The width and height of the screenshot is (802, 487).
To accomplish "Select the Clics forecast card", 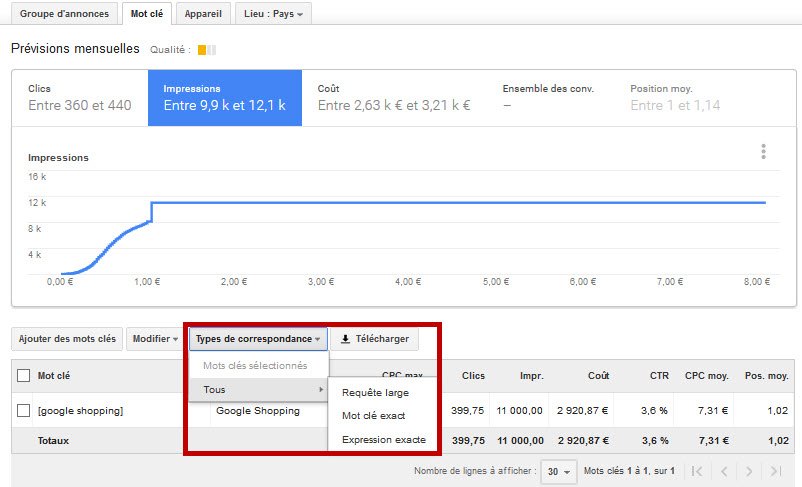I will coord(80,98).
